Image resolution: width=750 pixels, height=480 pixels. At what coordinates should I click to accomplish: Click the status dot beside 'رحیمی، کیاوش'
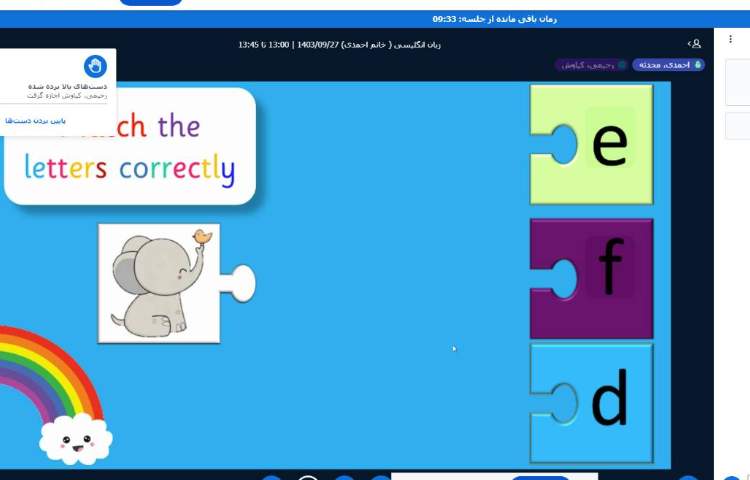tap(621, 65)
